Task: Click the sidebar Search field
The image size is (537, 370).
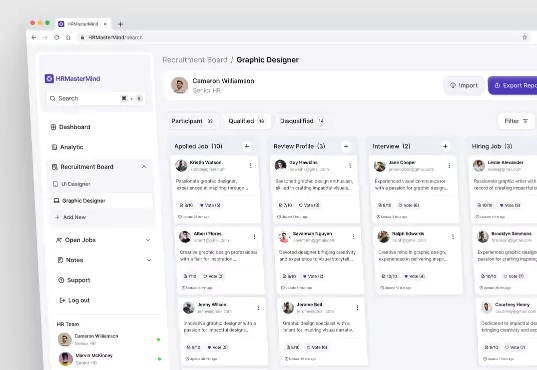Action: 96,98
